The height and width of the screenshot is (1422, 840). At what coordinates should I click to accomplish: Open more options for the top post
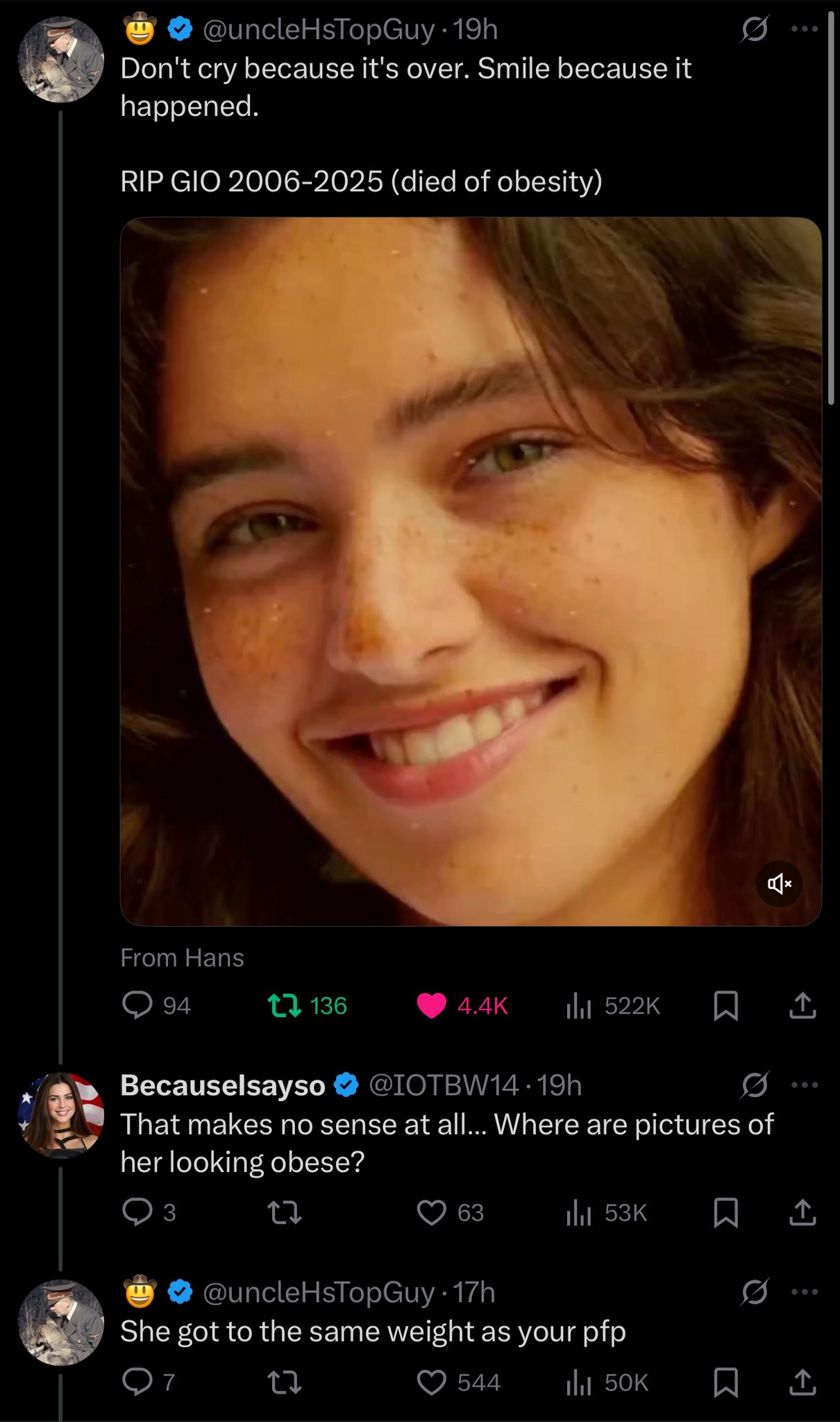click(x=805, y=29)
